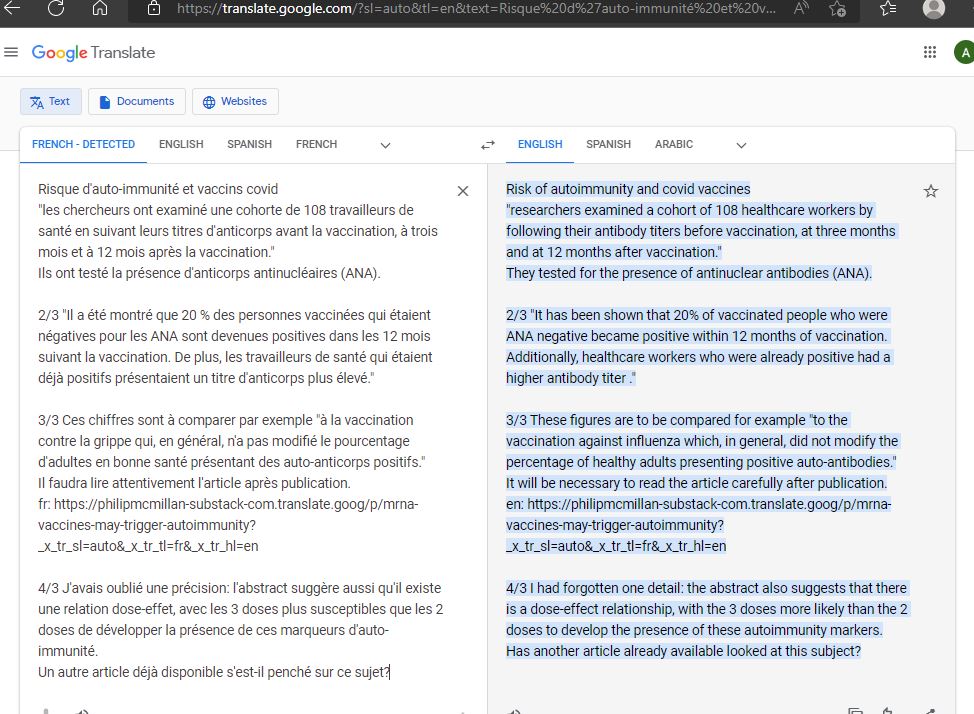Click the Google Translate logo
The height and width of the screenshot is (714, 974).
(93, 53)
